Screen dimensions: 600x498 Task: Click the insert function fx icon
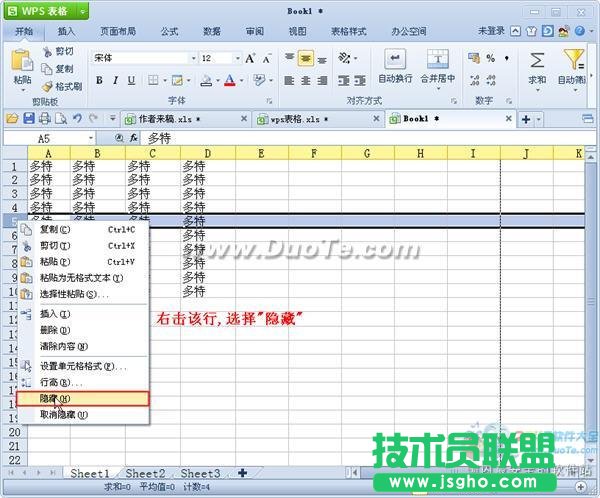134,138
